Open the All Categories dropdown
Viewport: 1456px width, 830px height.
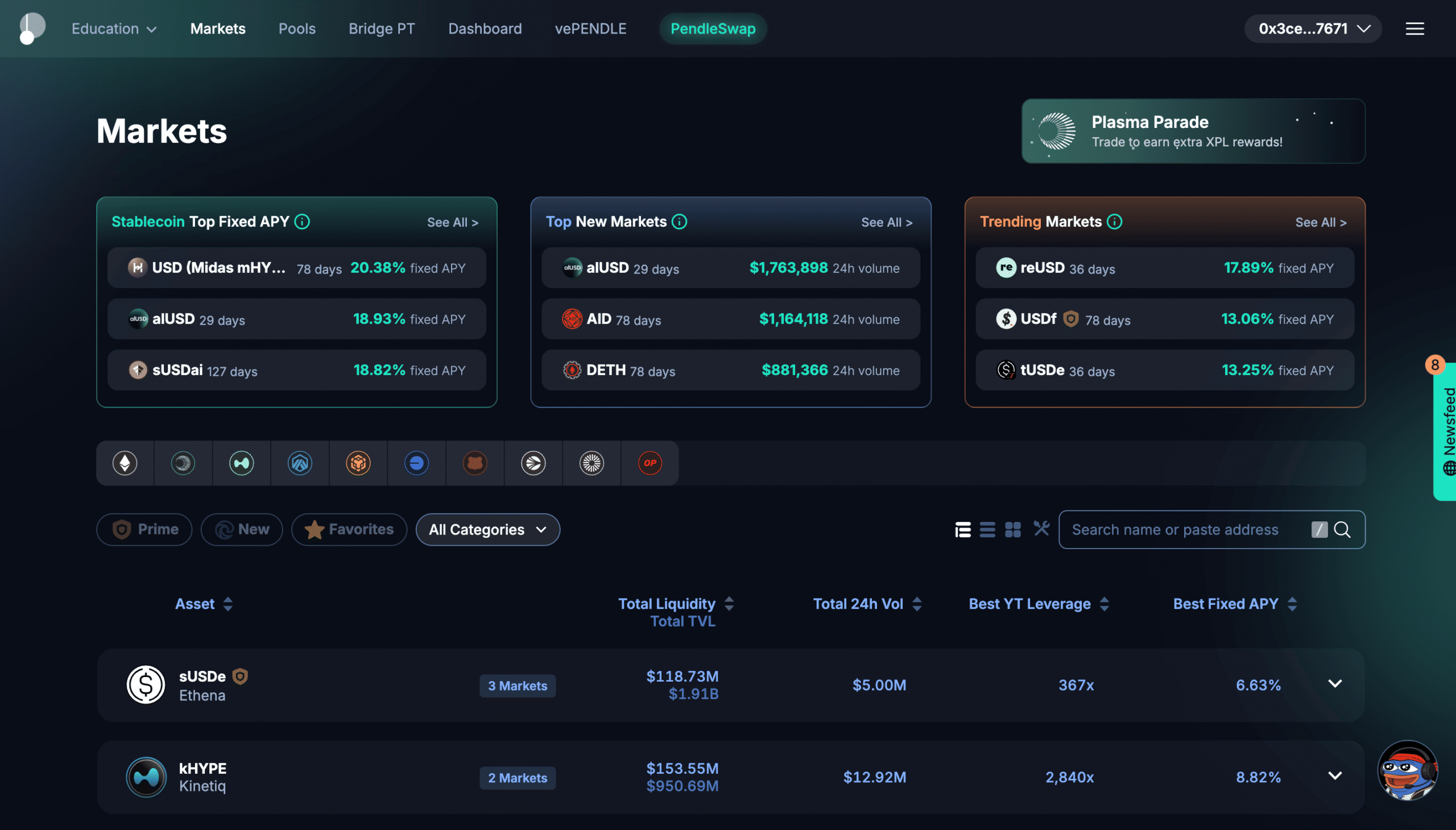tap(487, 530)
